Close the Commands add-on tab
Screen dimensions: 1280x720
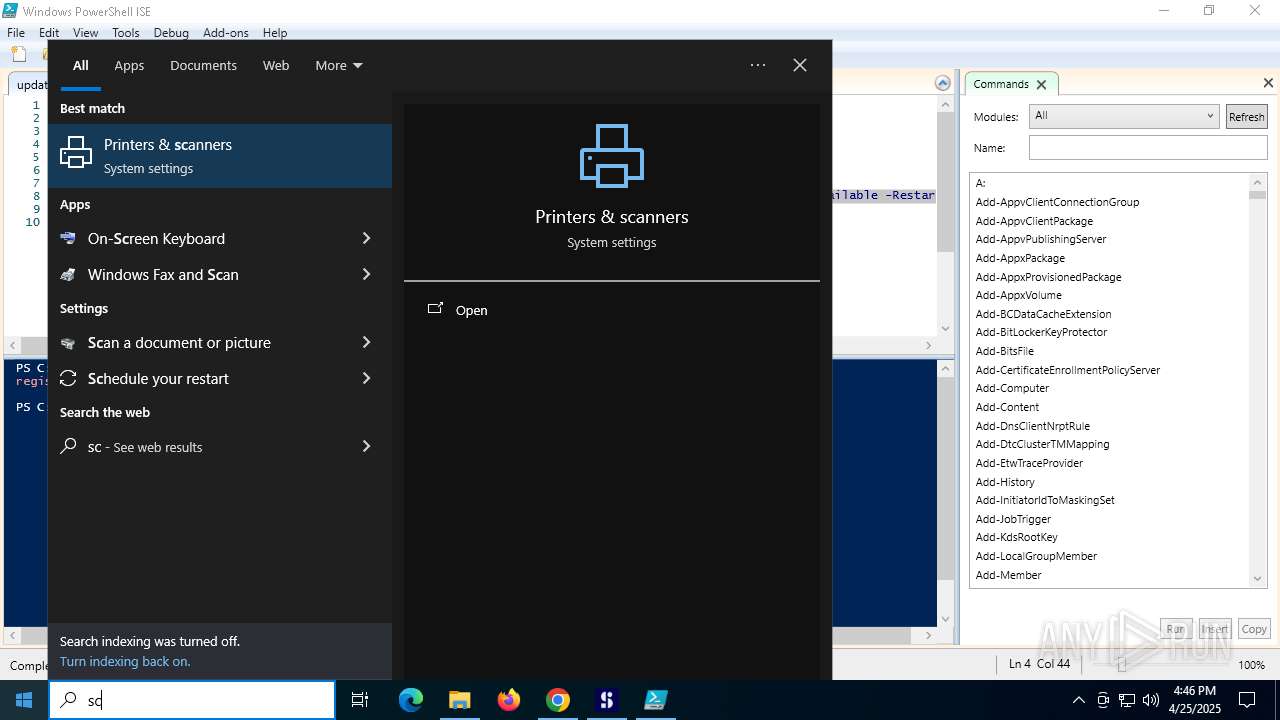point(1041,84)
